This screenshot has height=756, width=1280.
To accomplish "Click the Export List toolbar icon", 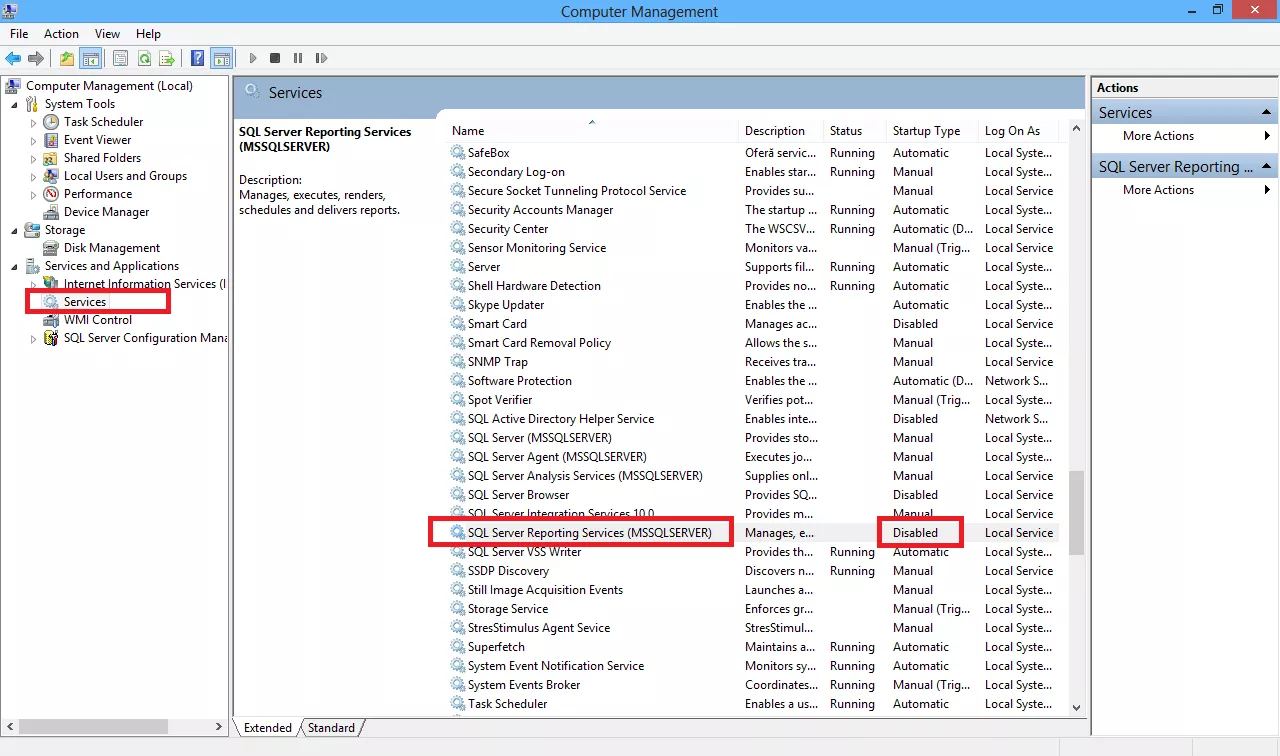I will click(167, 59).
